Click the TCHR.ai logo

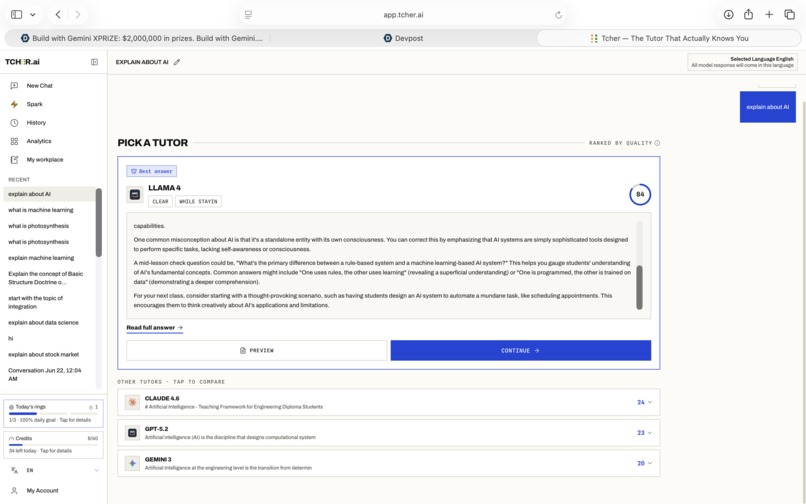[22, 62]
